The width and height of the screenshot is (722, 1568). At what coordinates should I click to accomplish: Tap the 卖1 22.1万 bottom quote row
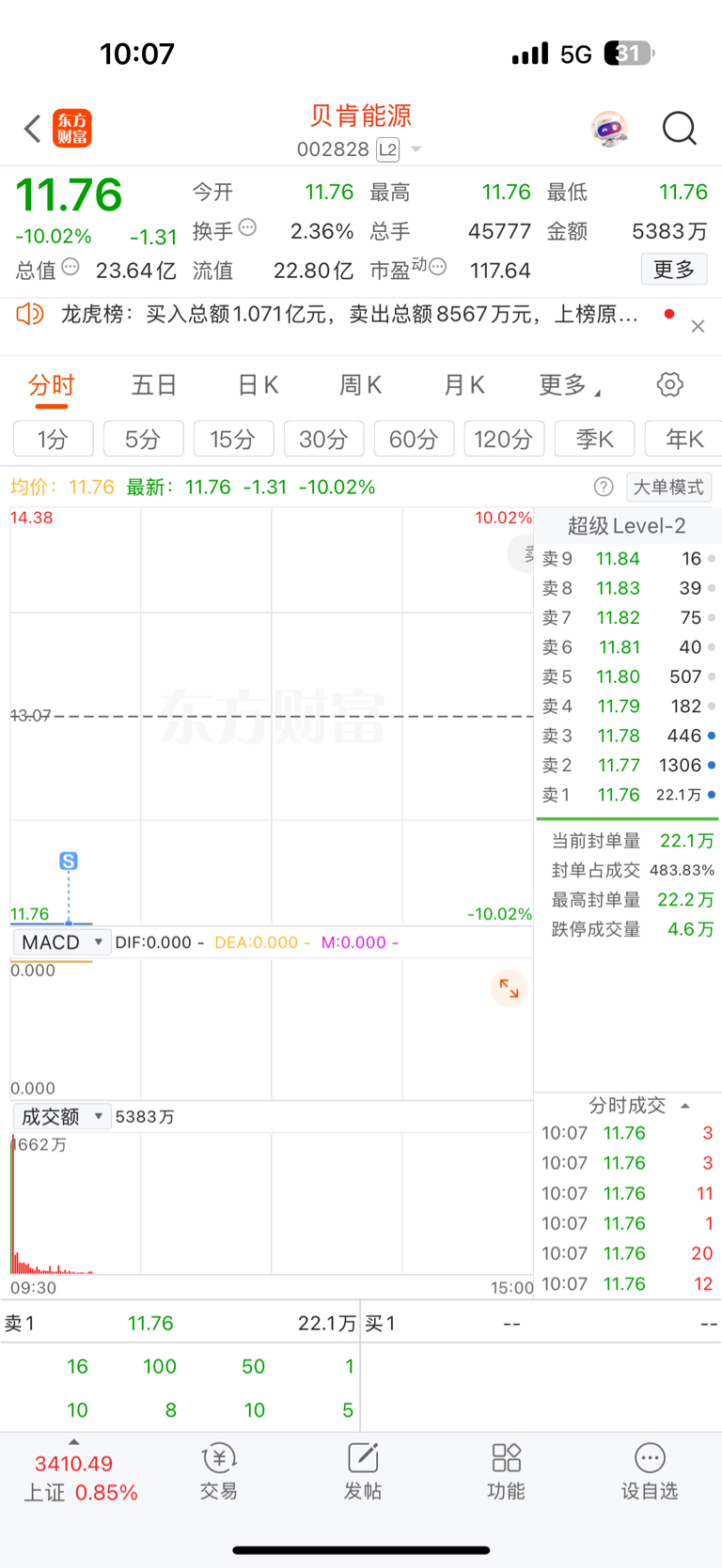tap(180, 1323)
